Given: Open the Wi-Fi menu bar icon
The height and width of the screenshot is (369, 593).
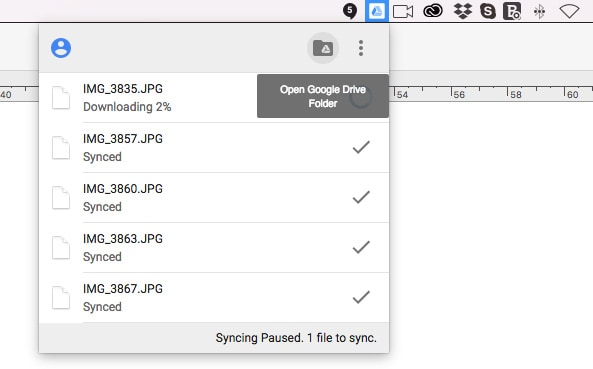Looking at the screenshot, I should (569, 12).
